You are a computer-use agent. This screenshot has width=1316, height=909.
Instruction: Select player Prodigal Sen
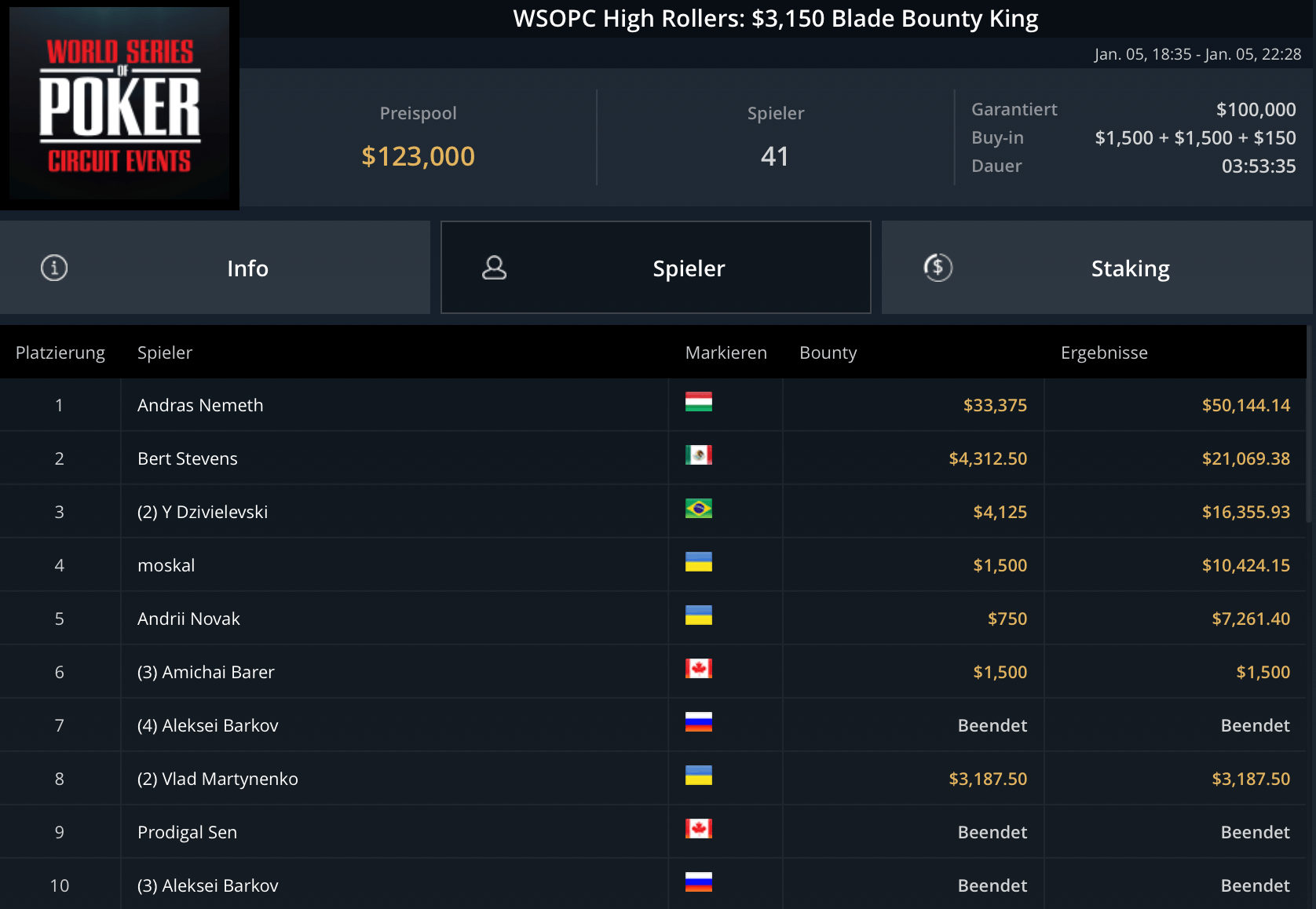tap(187, 832)
